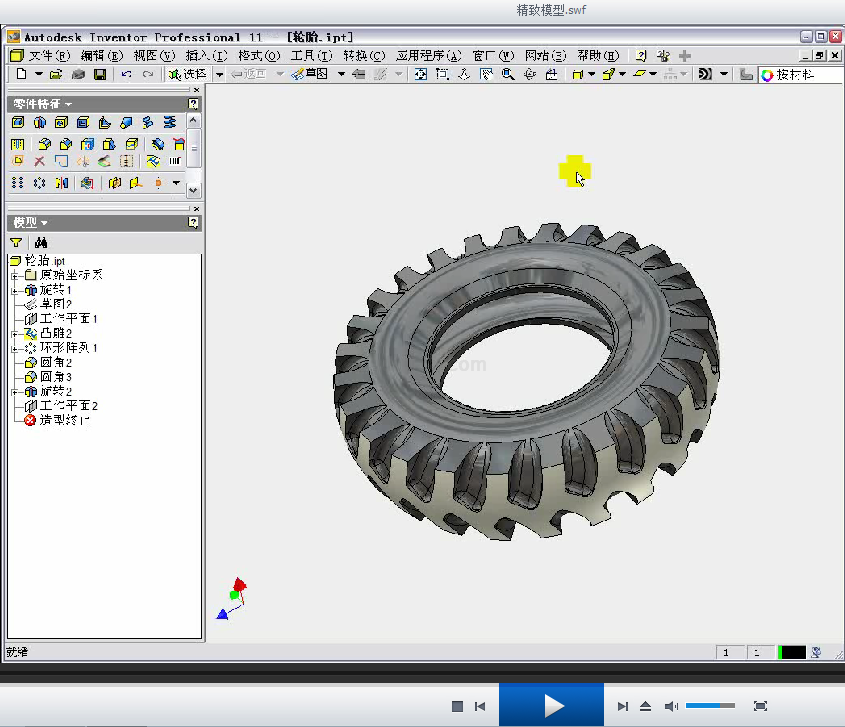Click the Revolve feature icon in panel
This screenshot has height=727, width=845.
point(40,122)
